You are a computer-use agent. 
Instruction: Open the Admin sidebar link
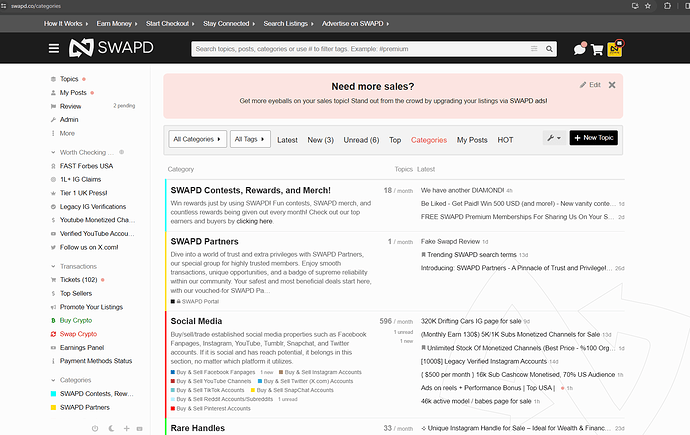(69, 120)
